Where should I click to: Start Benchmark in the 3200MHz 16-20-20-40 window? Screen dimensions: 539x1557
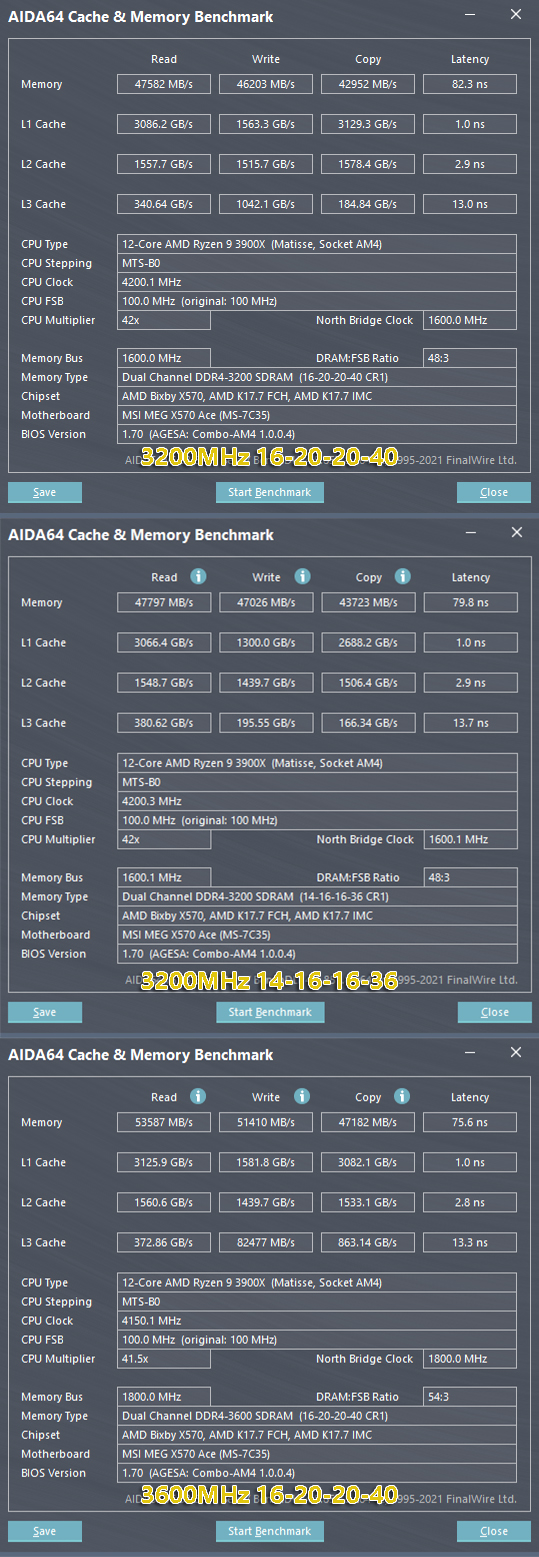tap(269, 492)
